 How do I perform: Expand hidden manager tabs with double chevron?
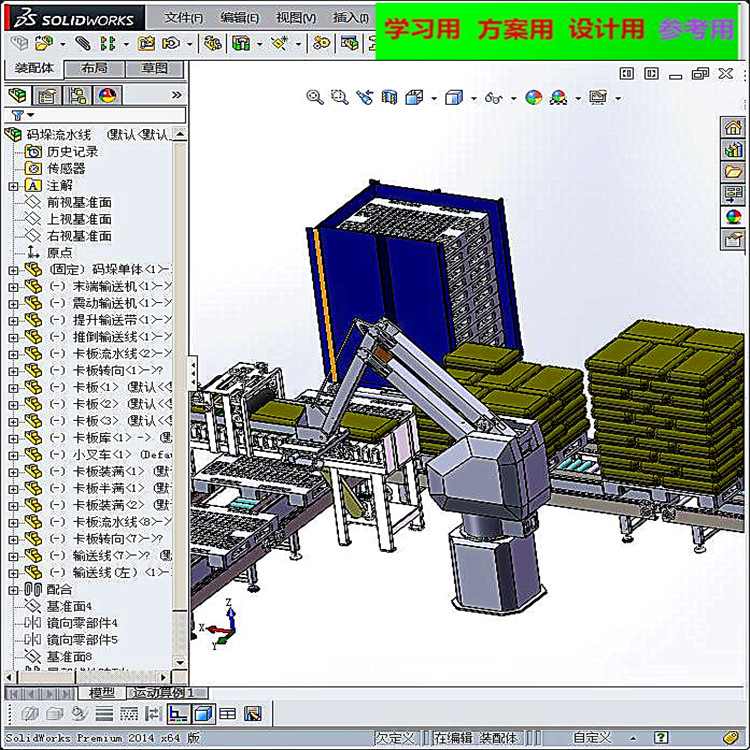(x=176, y=95)
